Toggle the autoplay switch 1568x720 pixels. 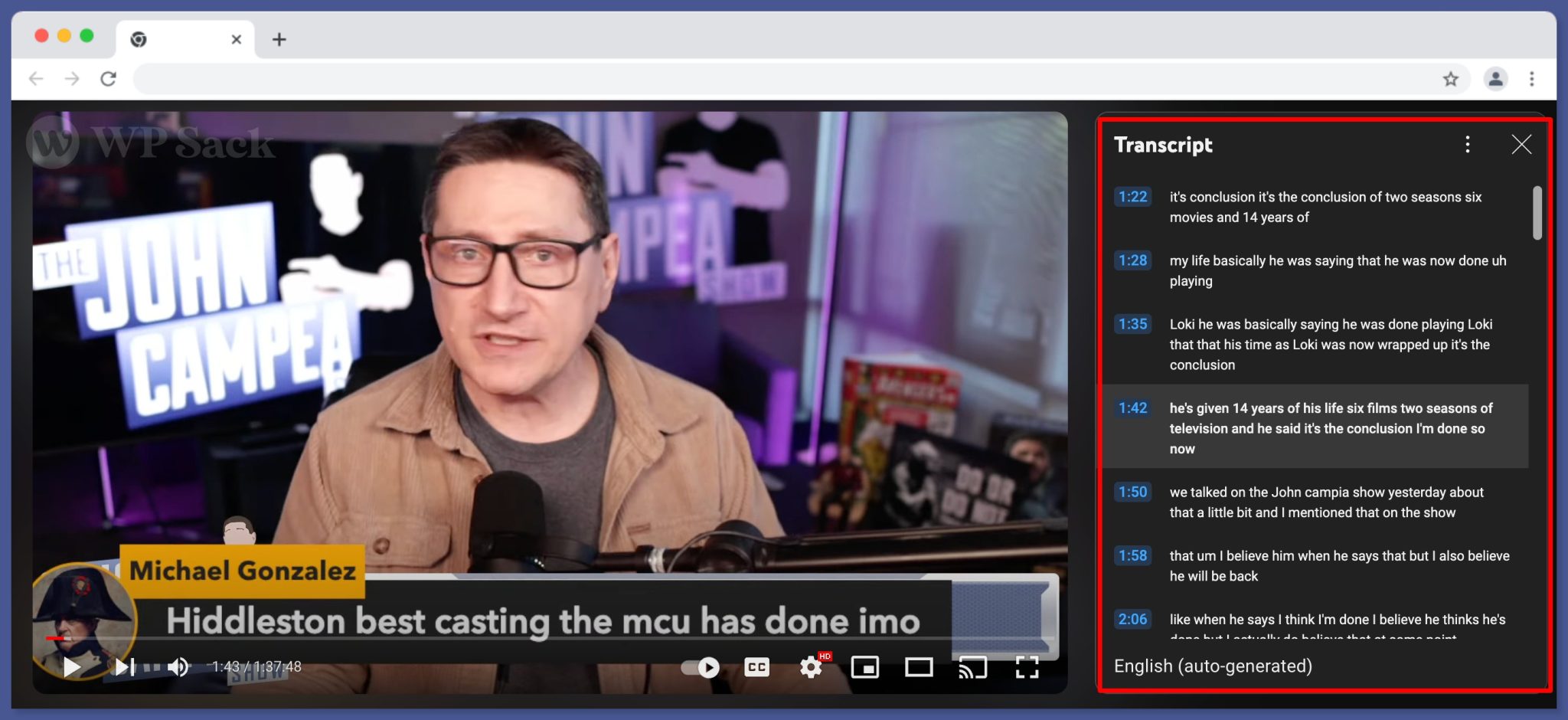[701, 668]
